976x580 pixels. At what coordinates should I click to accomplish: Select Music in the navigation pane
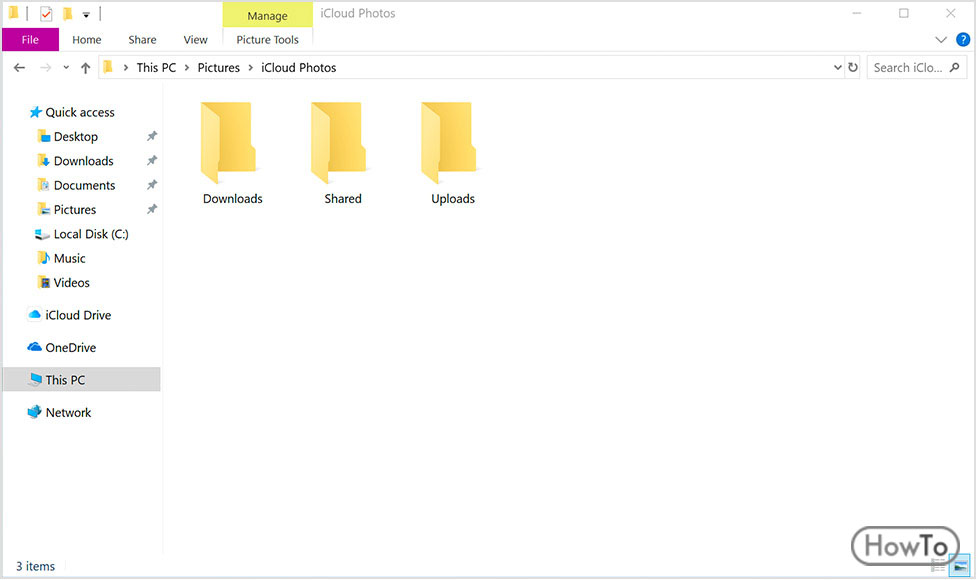click(x=61, y=259)
